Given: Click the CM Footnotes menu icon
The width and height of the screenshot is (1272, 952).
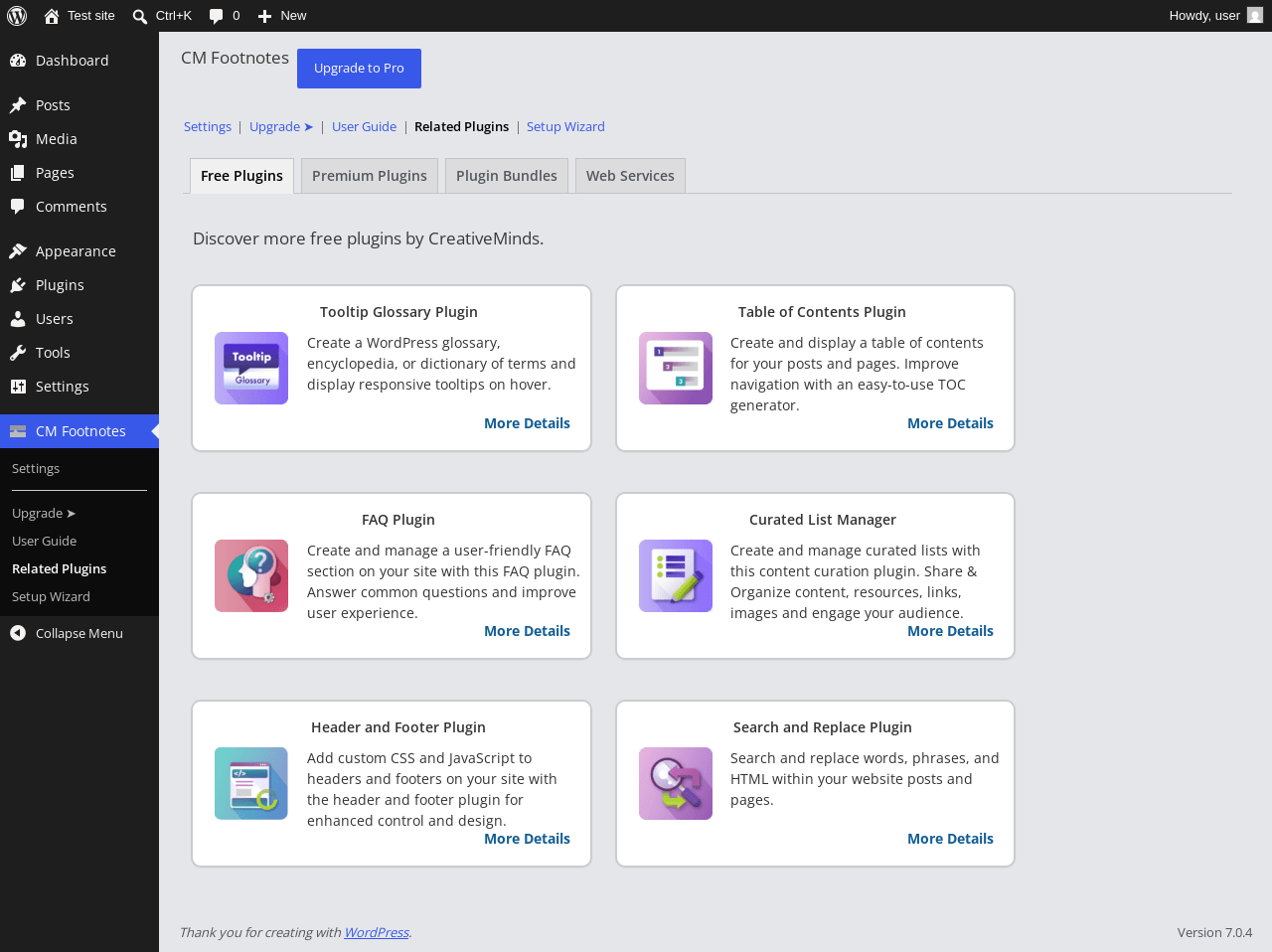Looking at the screenshot, I should tap(18, 431).
